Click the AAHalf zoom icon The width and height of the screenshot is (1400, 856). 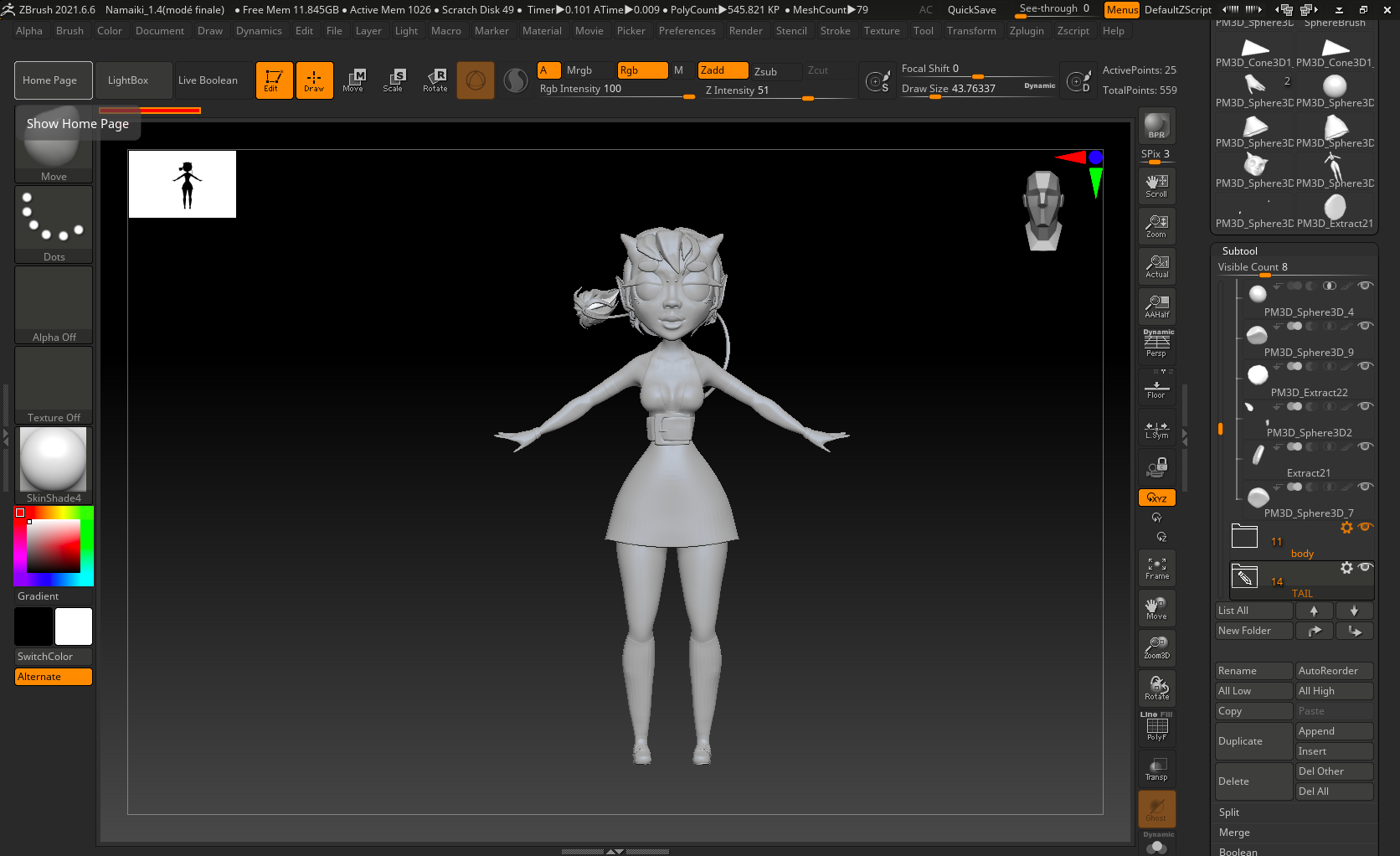1156,307
